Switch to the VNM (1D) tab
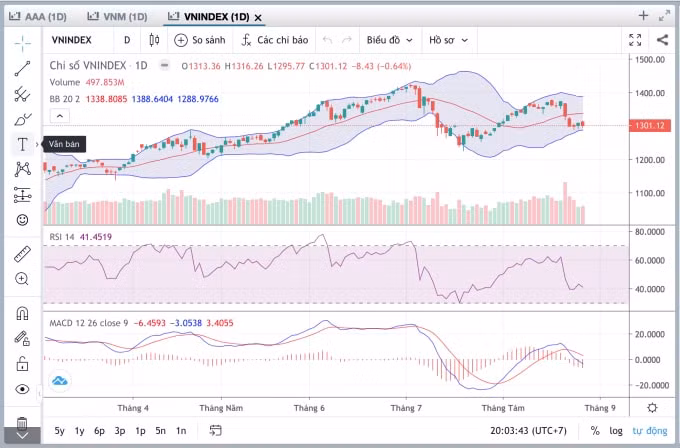The width and height of the screenshot is (680, 448). coord(117,17)
